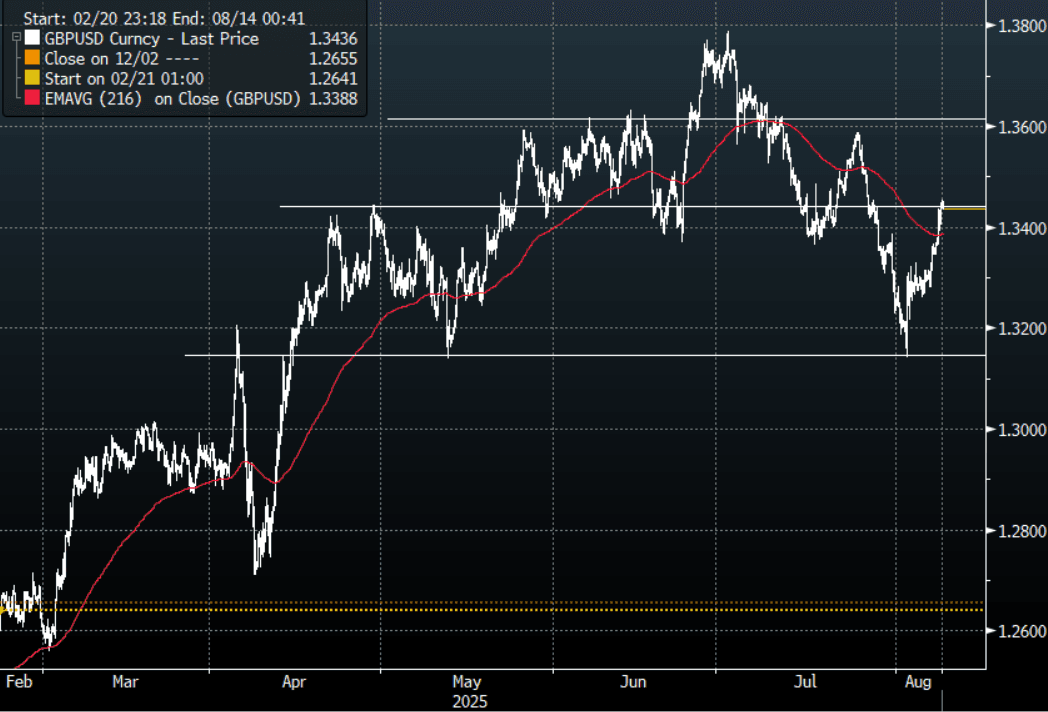The image size is (1048, 712).
Task: Click the 1.3800 price axis label
Action: click(1017, 27)
